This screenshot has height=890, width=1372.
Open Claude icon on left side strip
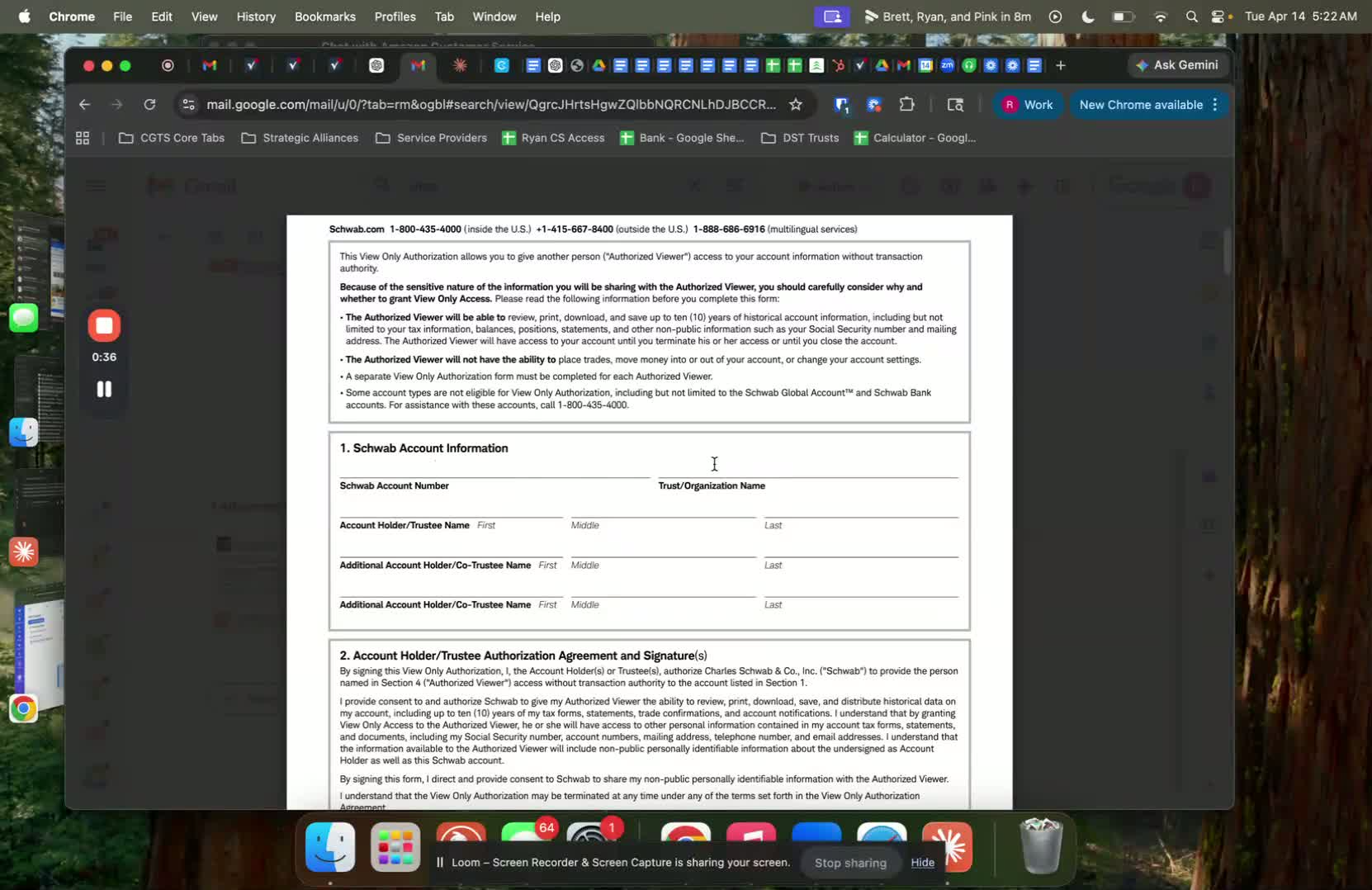(24, 552)
